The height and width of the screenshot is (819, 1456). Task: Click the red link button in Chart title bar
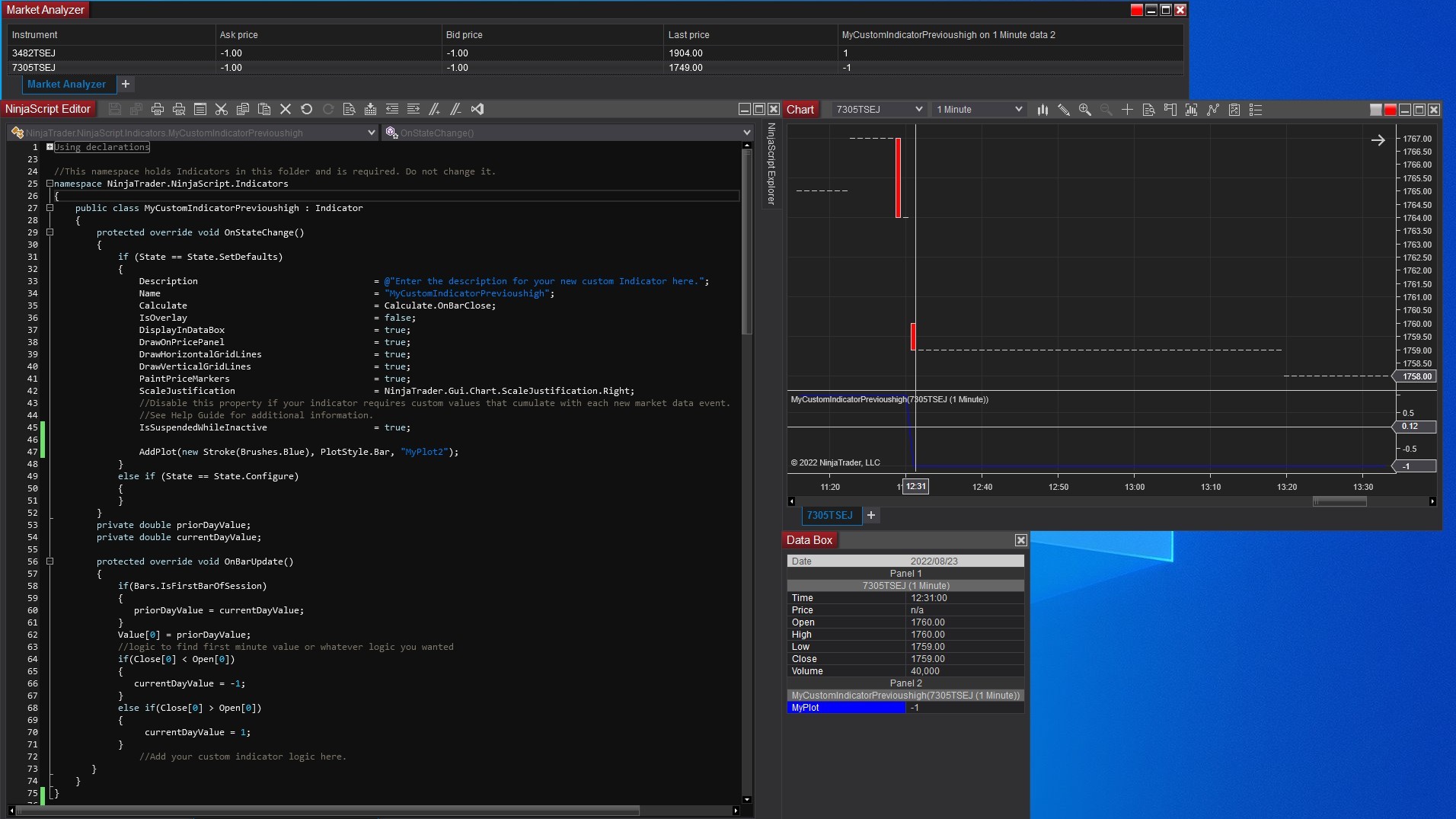pos(1390,110)
